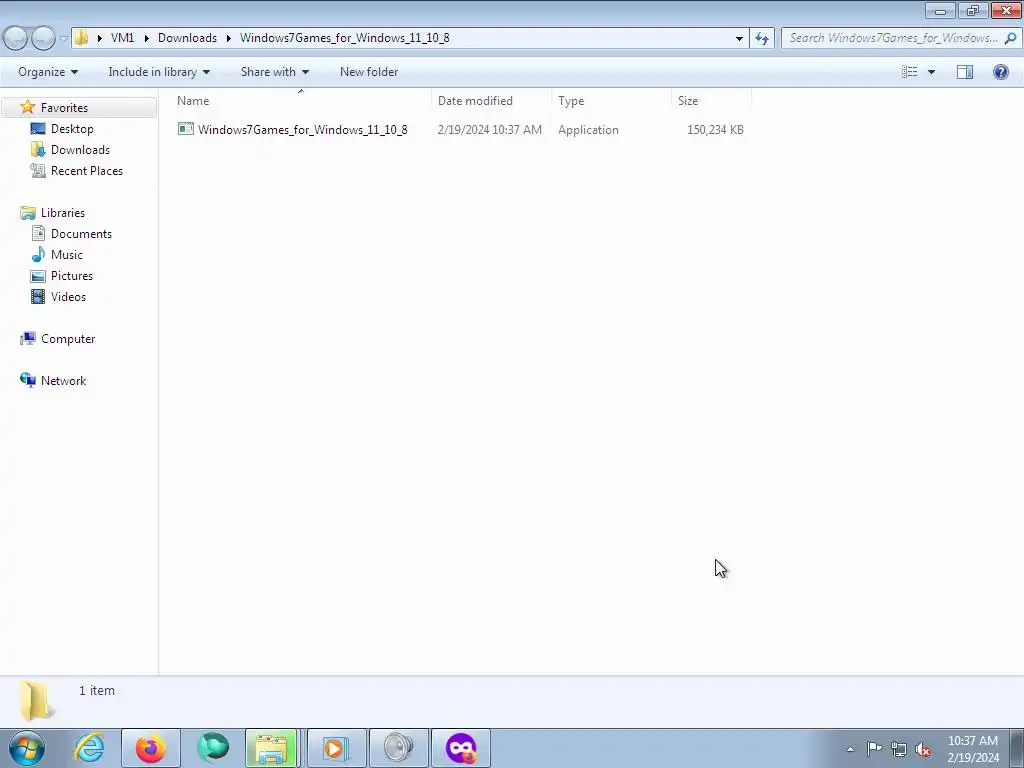
Task: Select Downloads in the address breadcrumb
Action: click(x=187, y=38)
